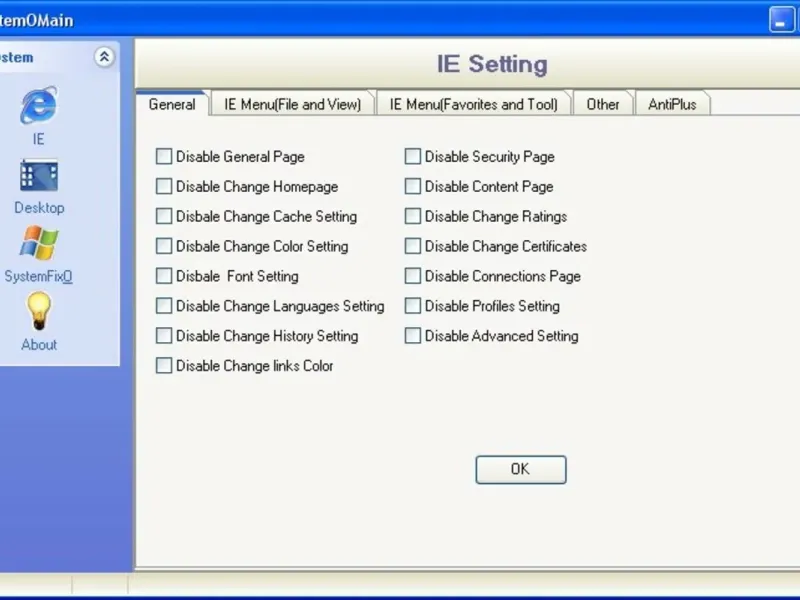Image resolution: width=800 pixels, height=600 pixels.
Task: Enable Disable General Page checkbox
Action: point(164,157)
